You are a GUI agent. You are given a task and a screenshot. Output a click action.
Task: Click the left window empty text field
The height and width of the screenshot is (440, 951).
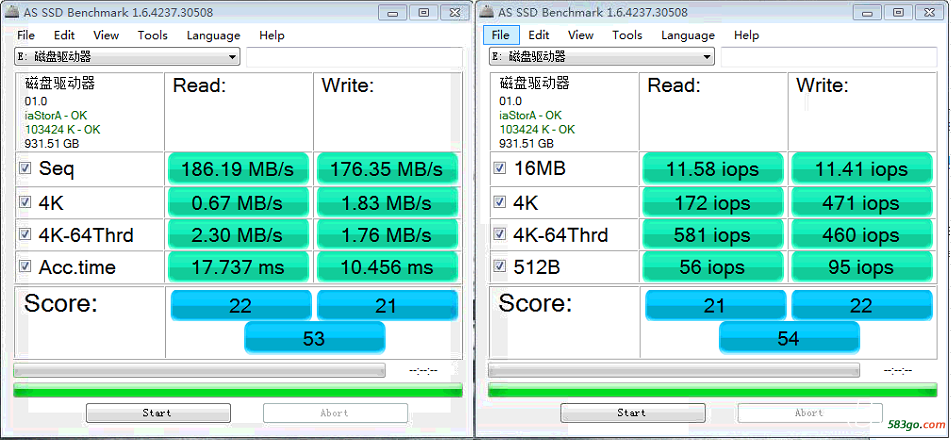354,57
